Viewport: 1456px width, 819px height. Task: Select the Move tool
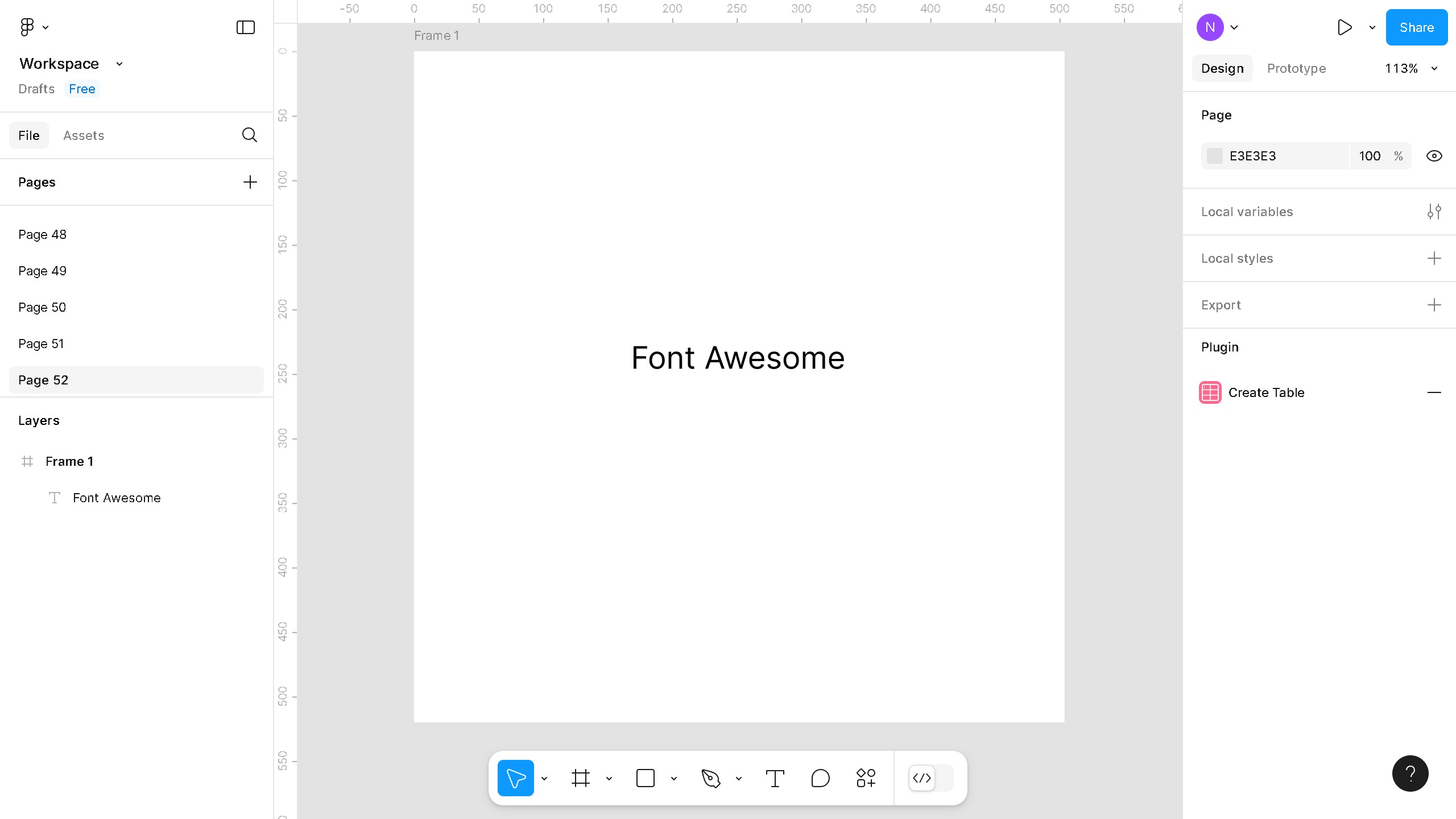pos(515,777)
